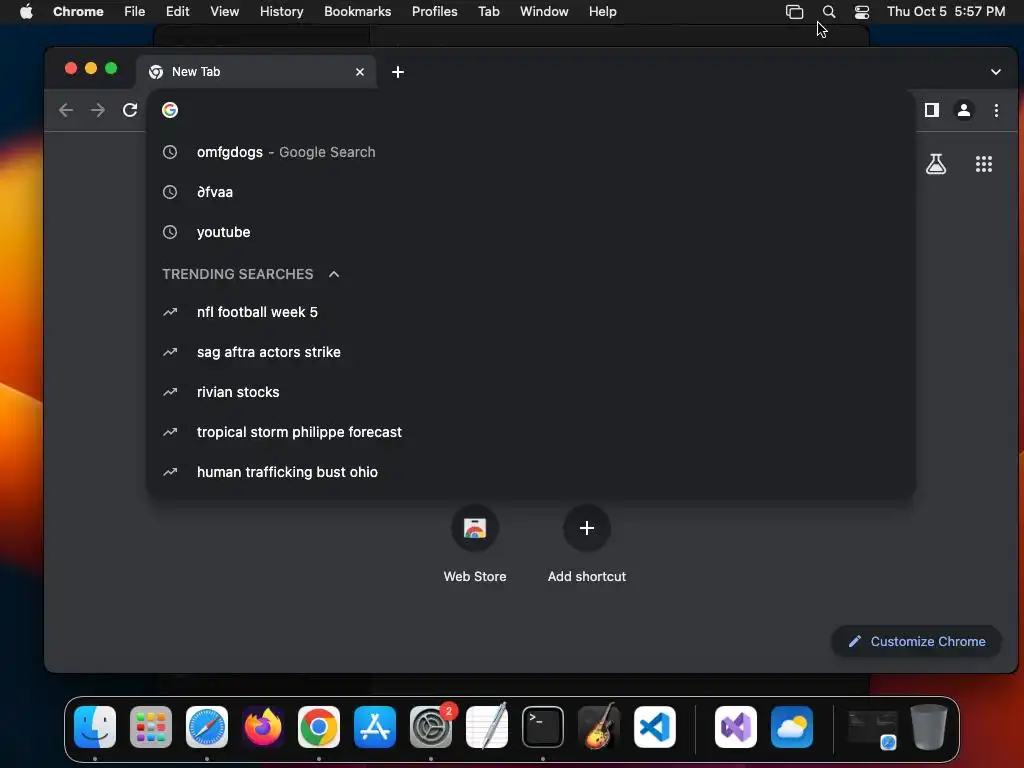Open the Apple menu

26,12
